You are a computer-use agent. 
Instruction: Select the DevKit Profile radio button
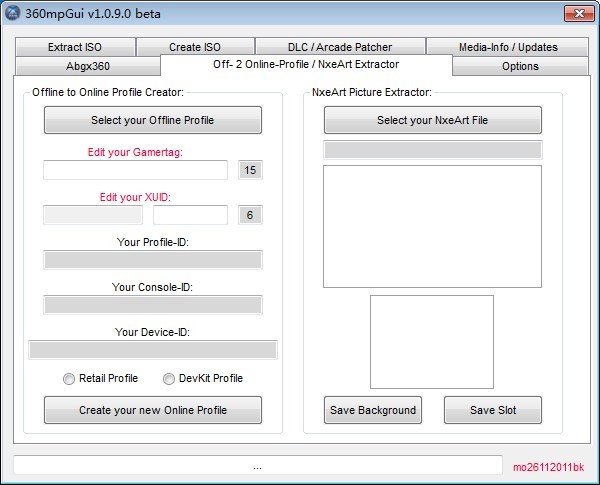tap(169, 379)
